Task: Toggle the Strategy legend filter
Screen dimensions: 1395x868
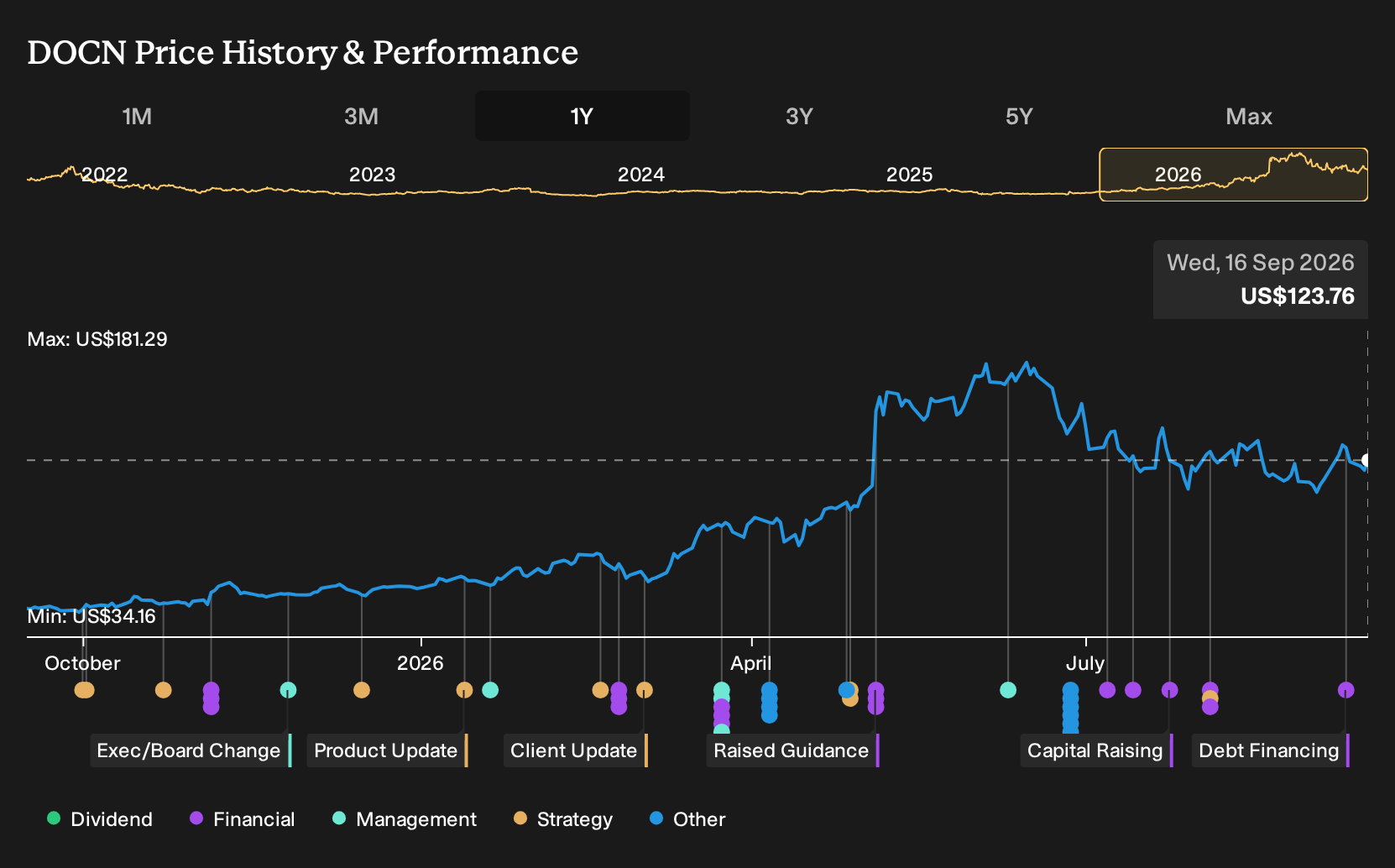Action: (563, 819)
